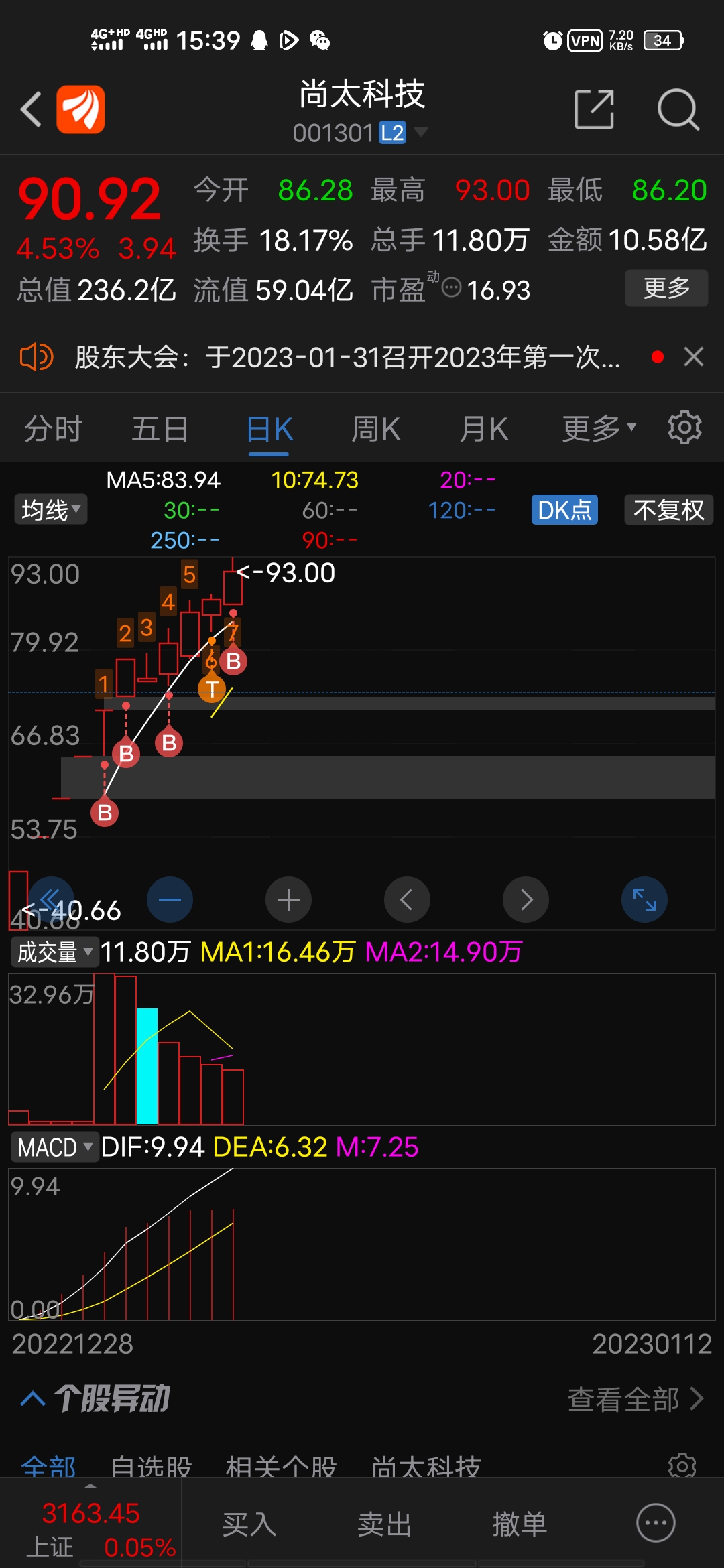Tap 撤单 cancel order button

[x=520, y=1524]
